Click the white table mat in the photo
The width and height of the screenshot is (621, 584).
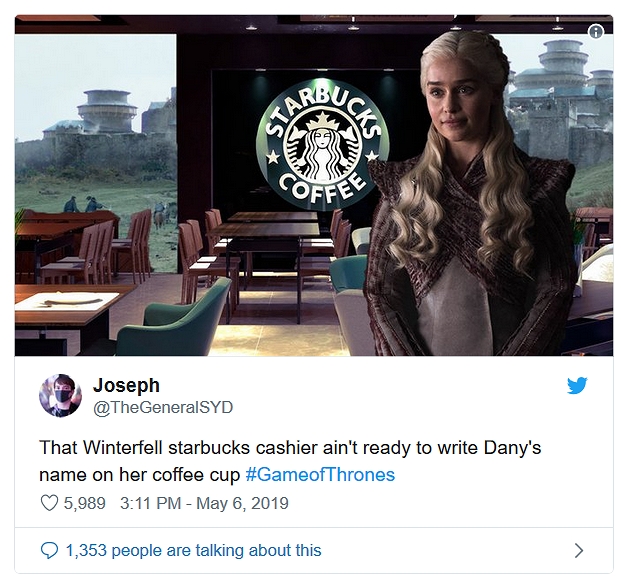point(67,301)
